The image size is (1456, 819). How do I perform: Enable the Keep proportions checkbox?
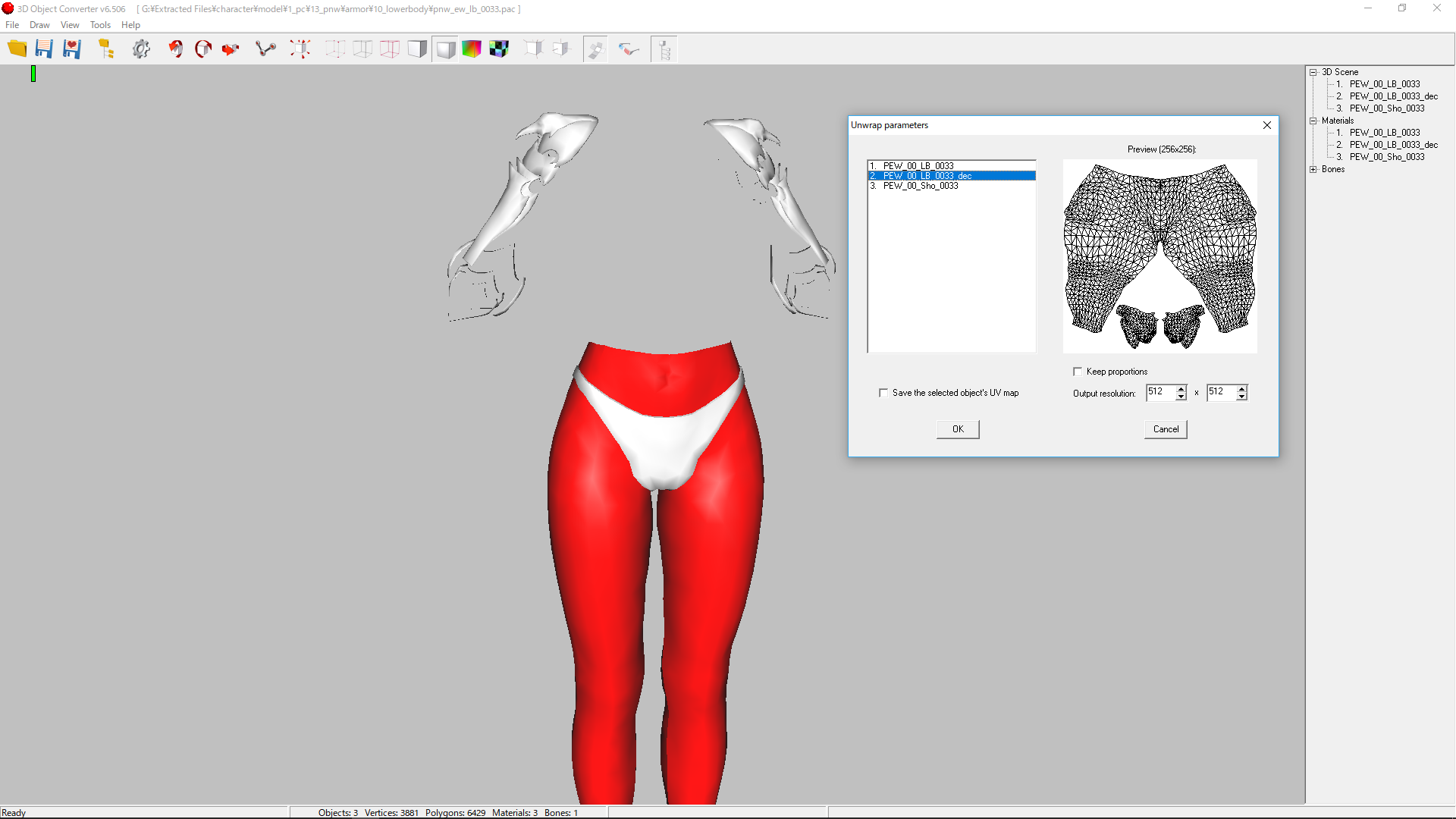[1078, 372]
